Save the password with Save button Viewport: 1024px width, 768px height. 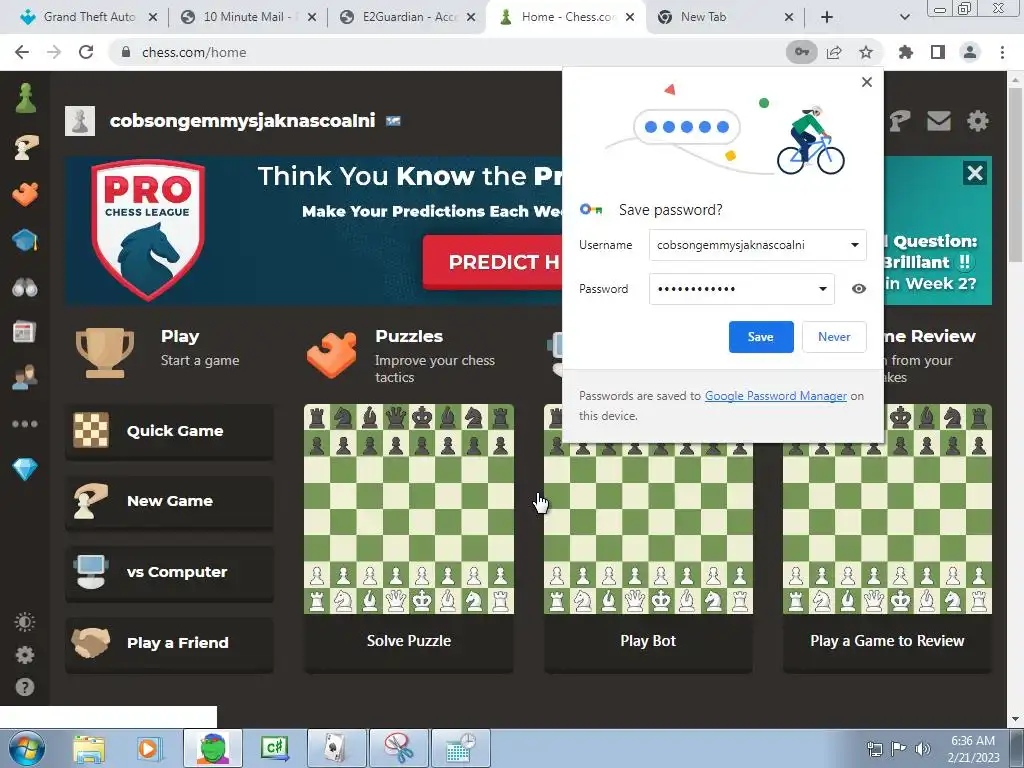[761, 337]
